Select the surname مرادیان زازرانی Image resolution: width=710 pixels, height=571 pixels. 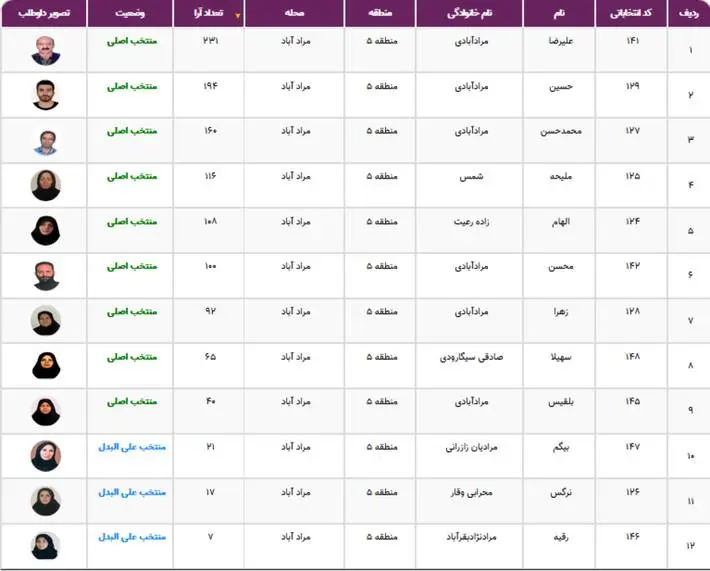point(471,447)
